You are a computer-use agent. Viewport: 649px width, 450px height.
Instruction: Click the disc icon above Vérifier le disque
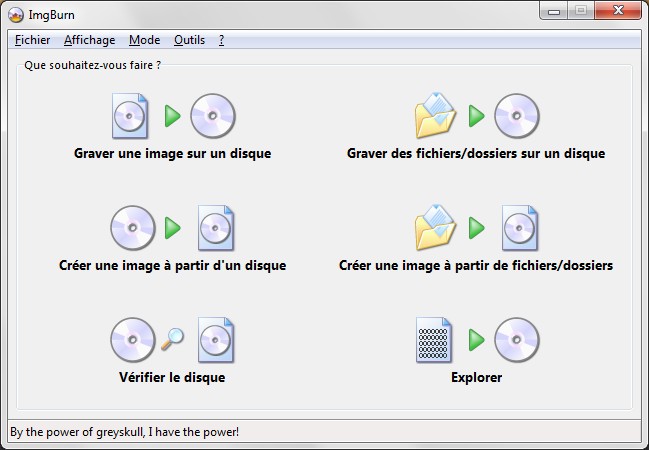pyautogui.click(x=133, y=340)
